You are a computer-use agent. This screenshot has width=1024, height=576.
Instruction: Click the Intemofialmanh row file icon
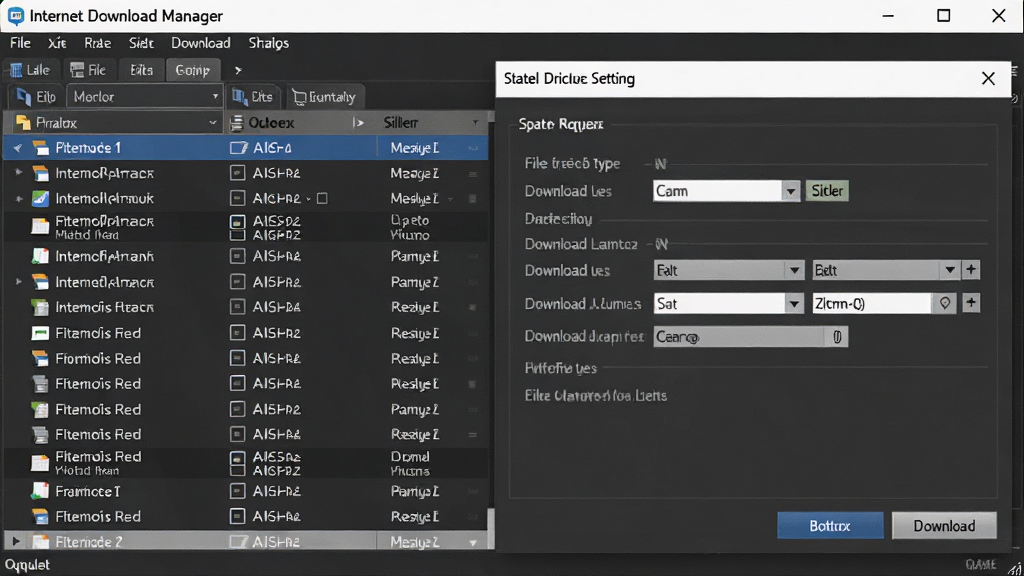(40, 256)
